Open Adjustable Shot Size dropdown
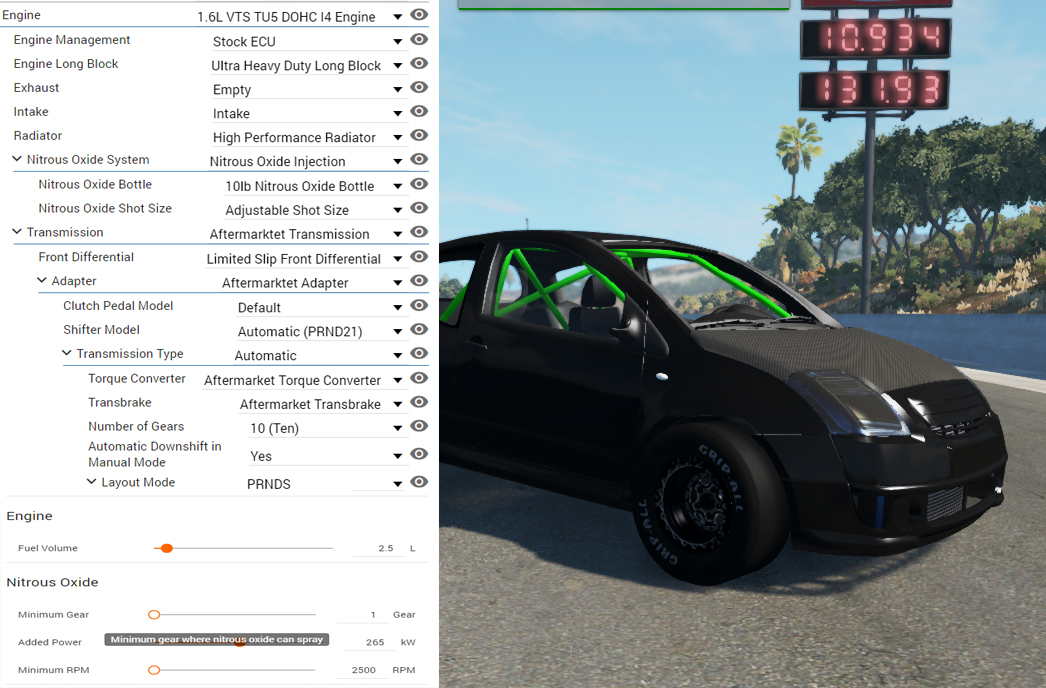This screenshot has width=1046, height=688. [x=314, y=210]
